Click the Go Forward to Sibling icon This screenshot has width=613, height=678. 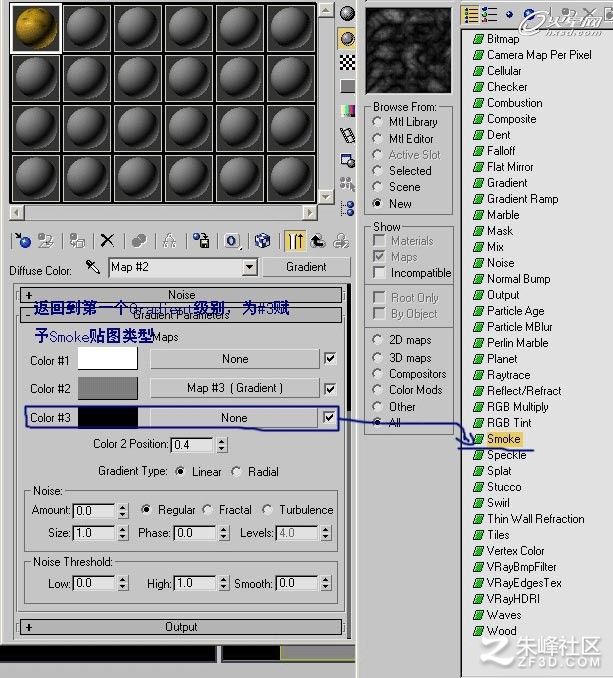[x=341, y=241]
